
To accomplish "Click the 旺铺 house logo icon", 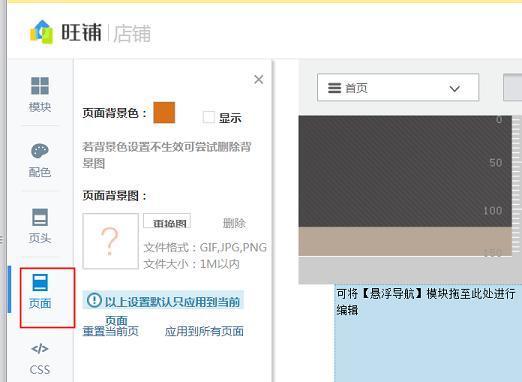I will [42, 32].
